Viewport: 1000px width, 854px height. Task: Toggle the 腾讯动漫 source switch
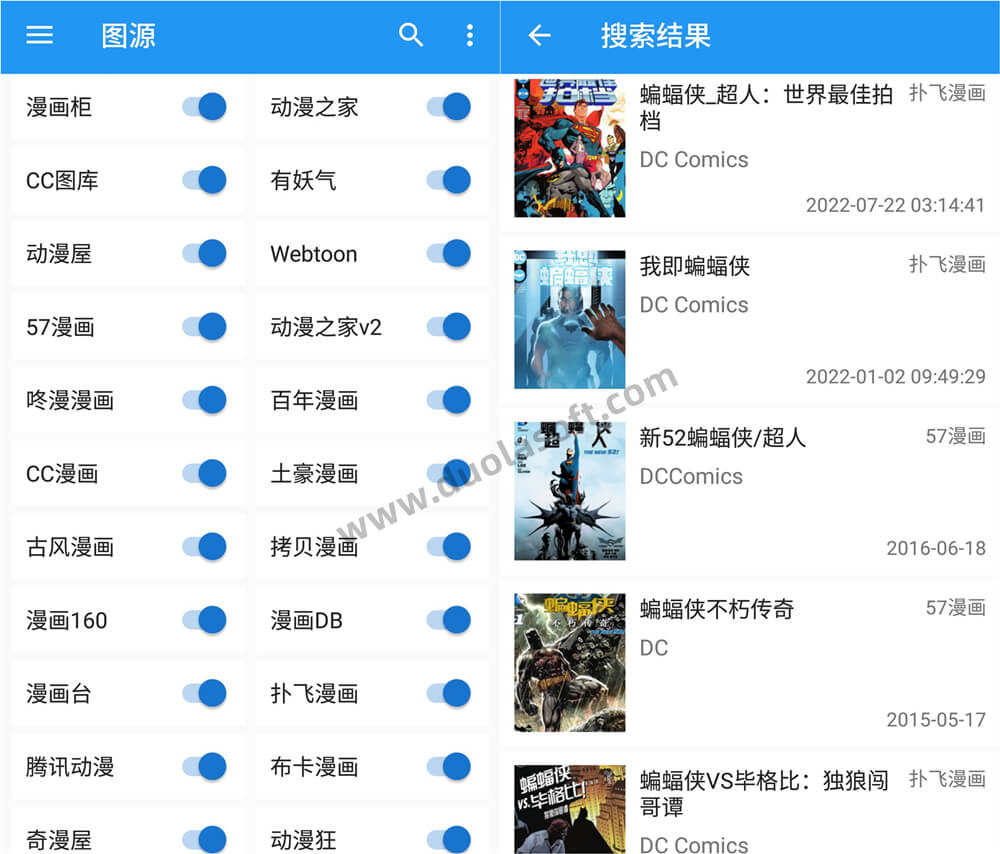click(x=204, y=767)
